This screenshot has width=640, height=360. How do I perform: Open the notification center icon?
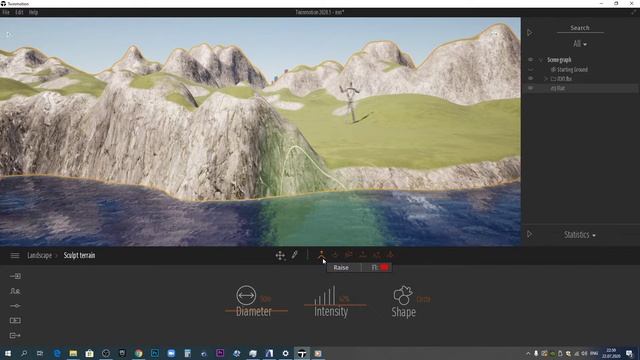pyautogui.click(x=629, y=353)
